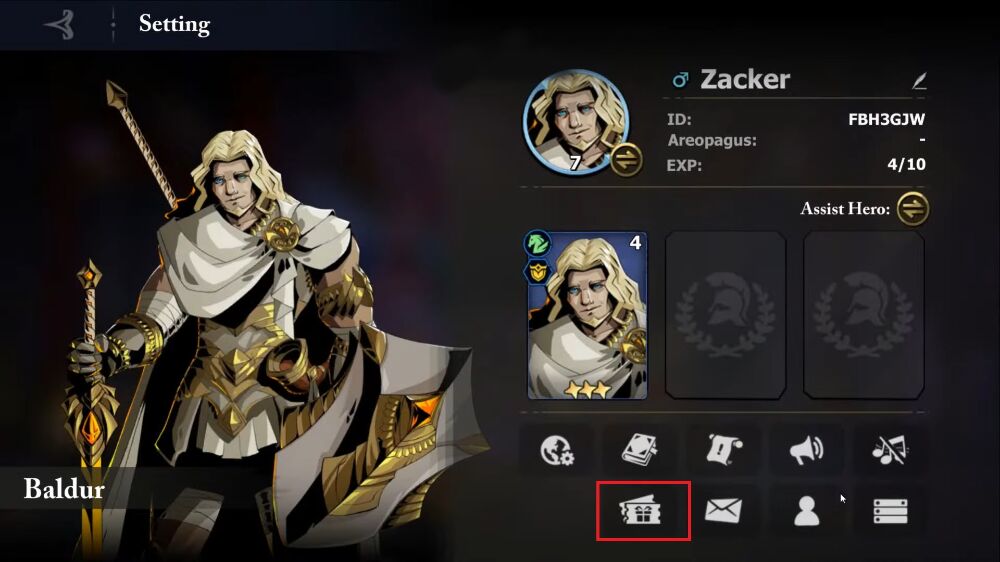Open the gift code ticket icon
This screenshot has height=562, width=1000.
pos(642,511)
